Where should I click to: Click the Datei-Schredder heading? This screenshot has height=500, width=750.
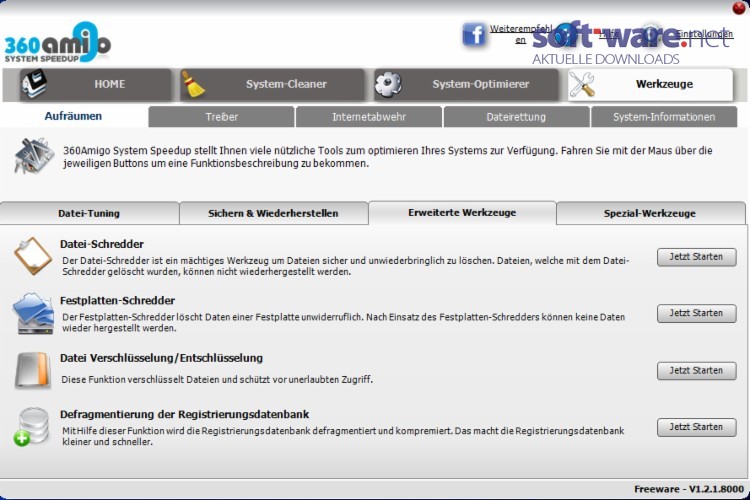pos(102,244)
